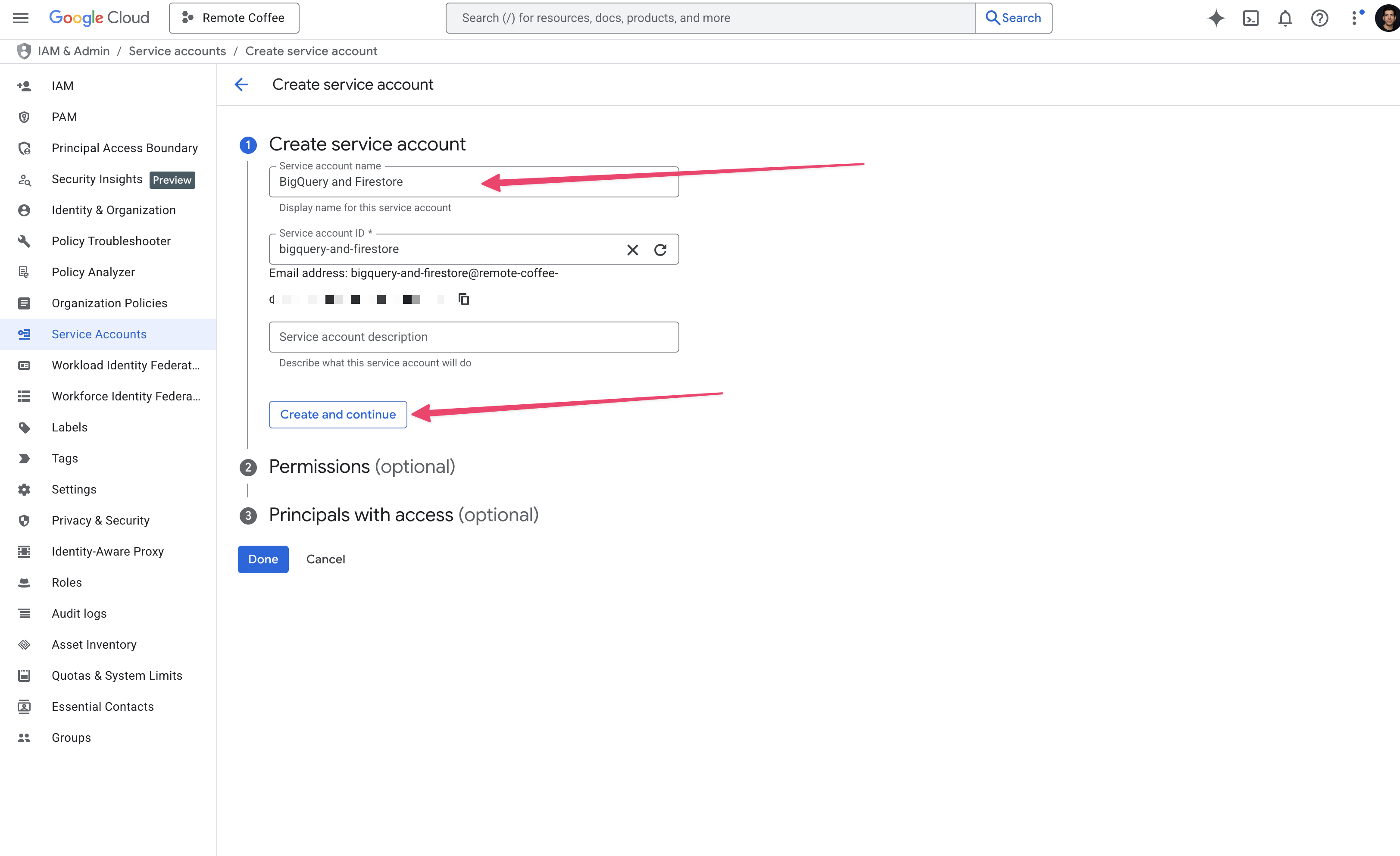The image size is (1400, 856).
Task: Open Audit logs sidebar item
Action: [79, 613]
